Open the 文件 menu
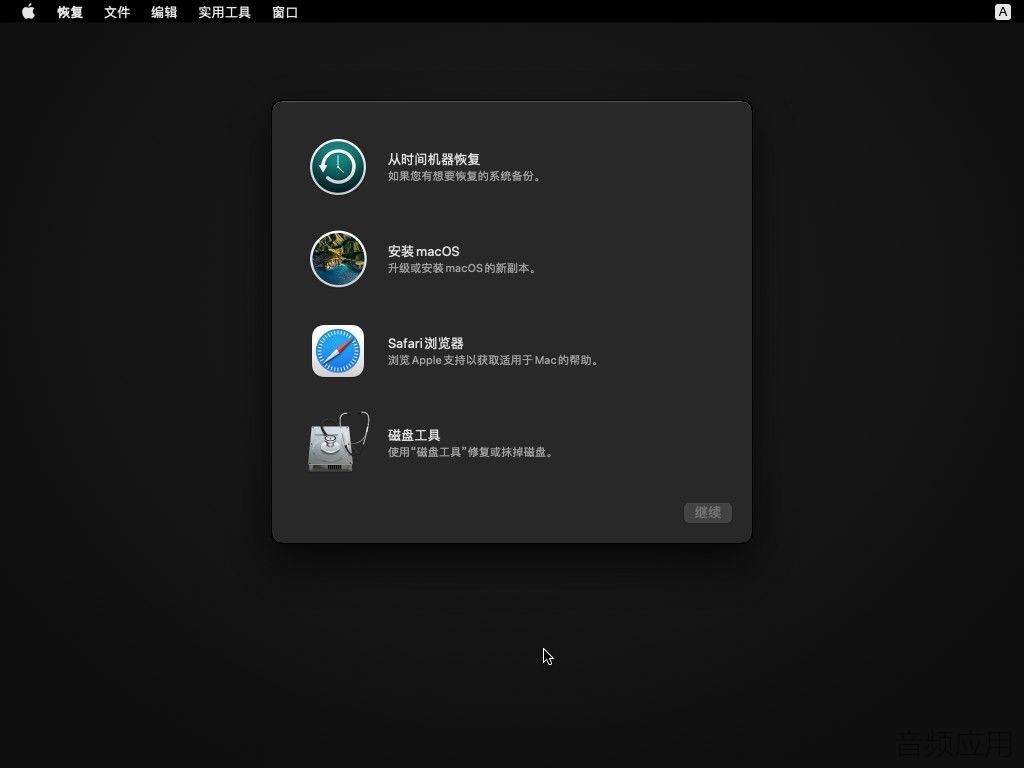Viewport: 1024px width, 768px height. (117, 12)
